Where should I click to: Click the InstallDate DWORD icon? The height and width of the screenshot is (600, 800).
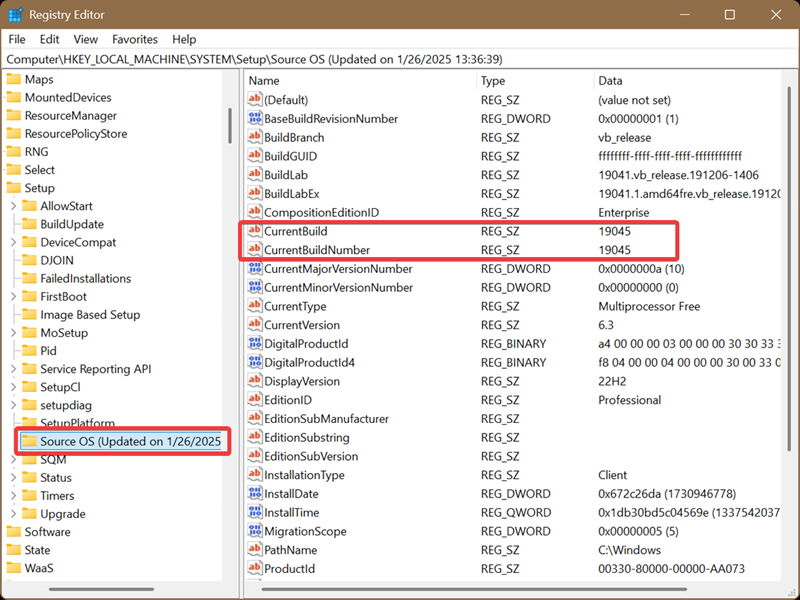point(255,493)
